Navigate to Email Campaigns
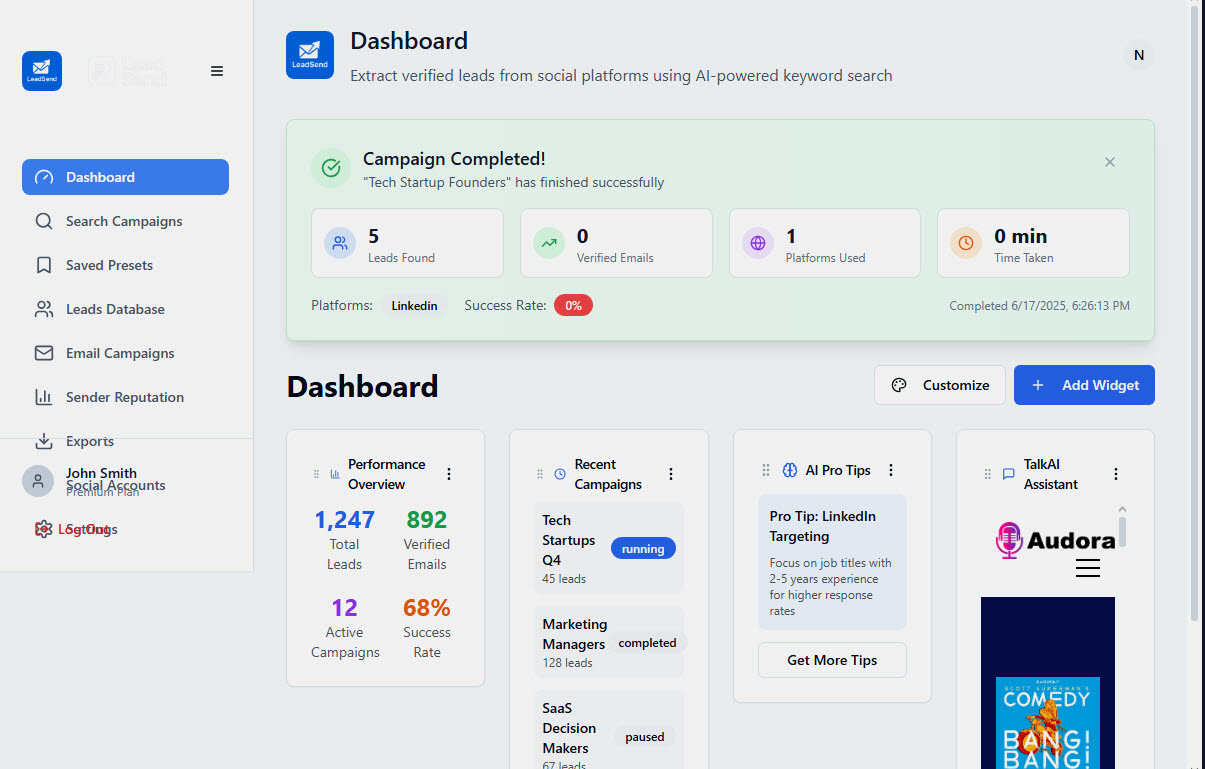The image size is (1205, 769). [125, 353]
